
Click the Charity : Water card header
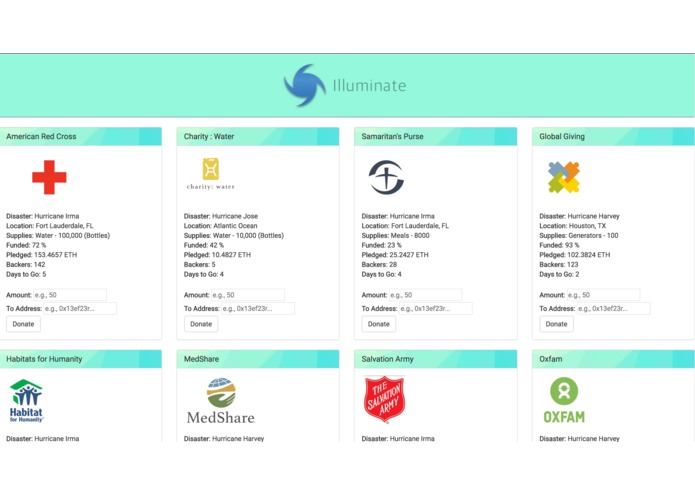tap(258, 136)
